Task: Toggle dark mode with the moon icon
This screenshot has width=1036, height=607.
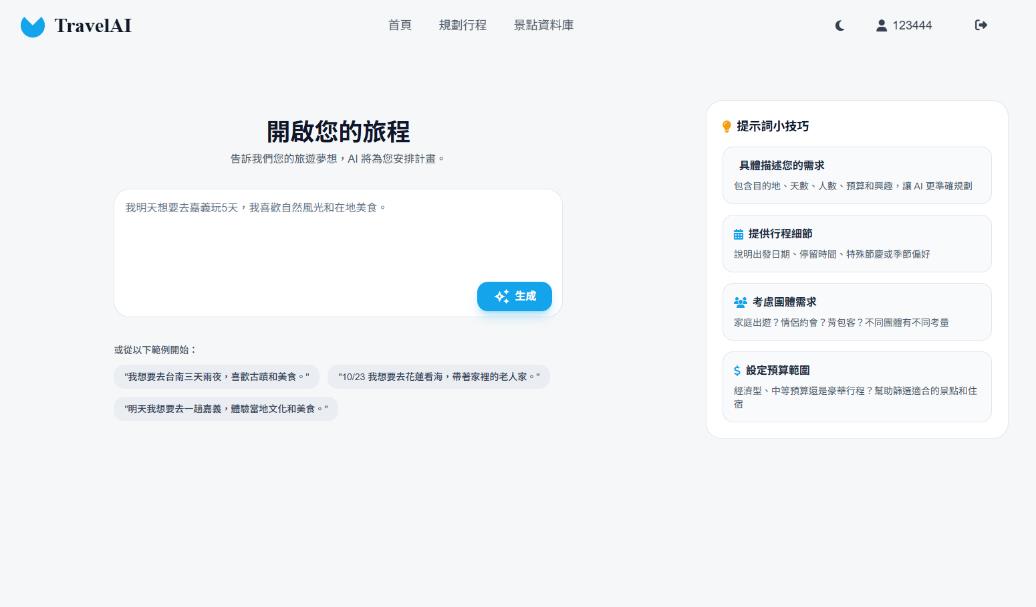Action: coord(839,26)
